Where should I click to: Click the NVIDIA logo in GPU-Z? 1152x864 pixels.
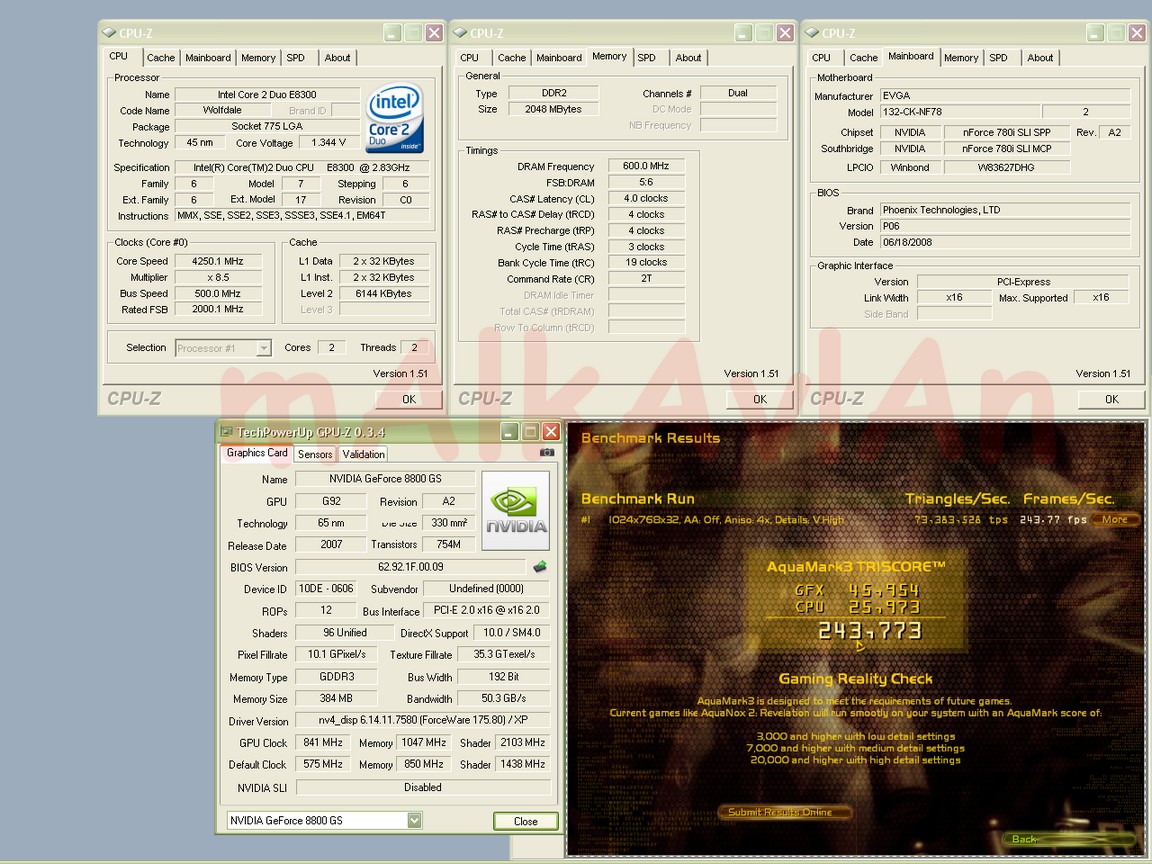[516, 511]
